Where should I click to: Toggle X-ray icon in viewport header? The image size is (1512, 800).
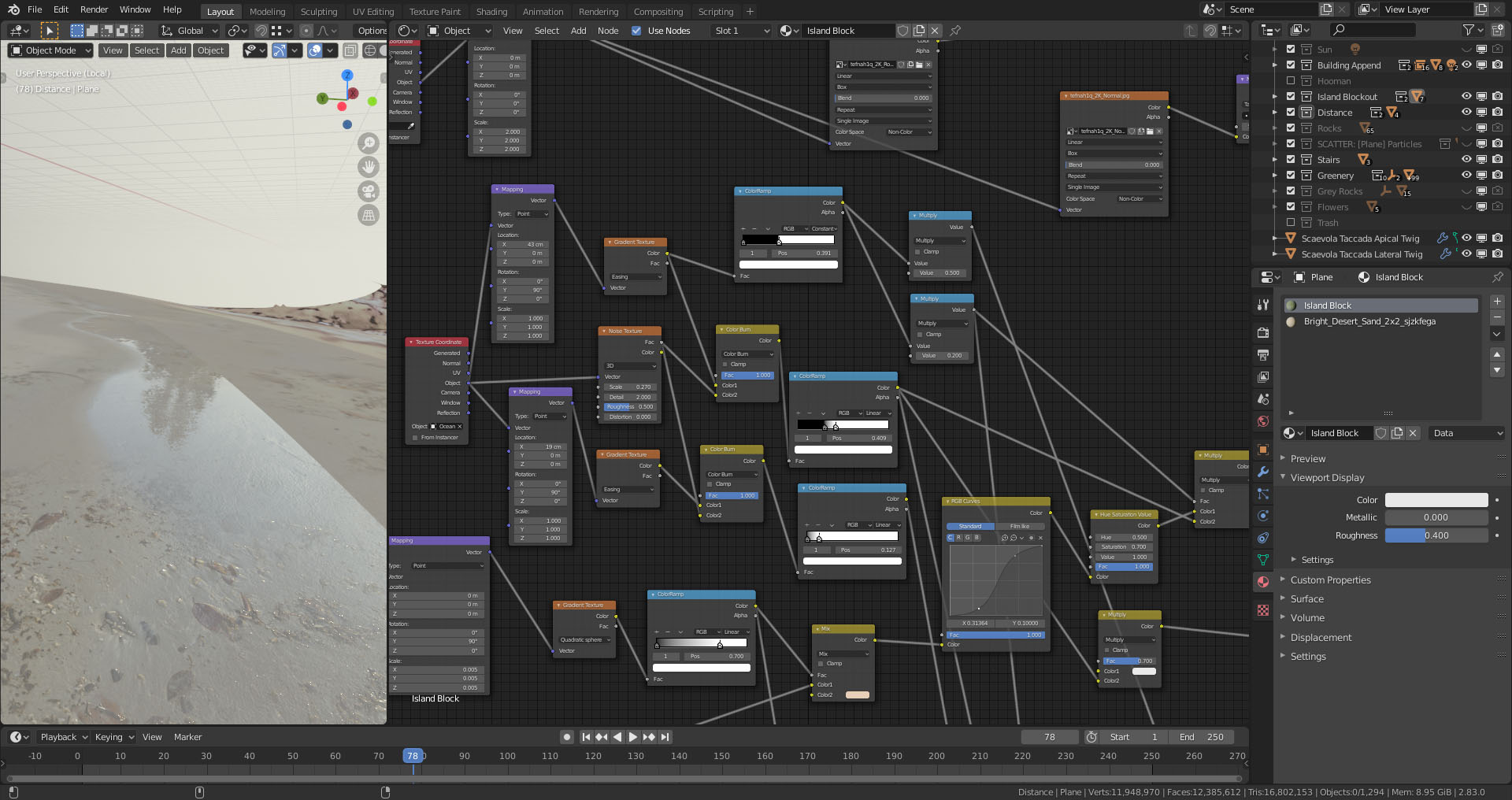pos(350,50)
